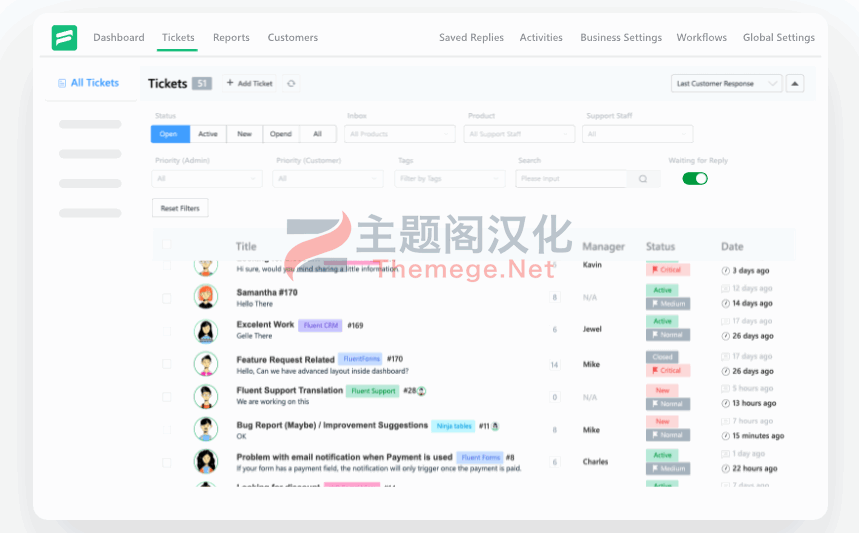Click avatar beside Bug Report ticket
Viewport: 859px width, 533px height.
pos(206,429)
